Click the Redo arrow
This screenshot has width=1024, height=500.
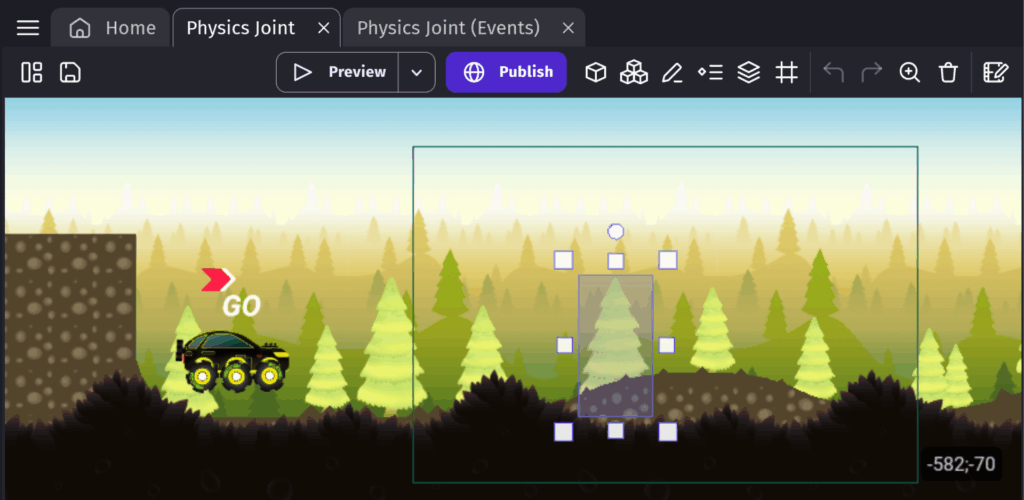pyautogui.click(x=871, y=72)
